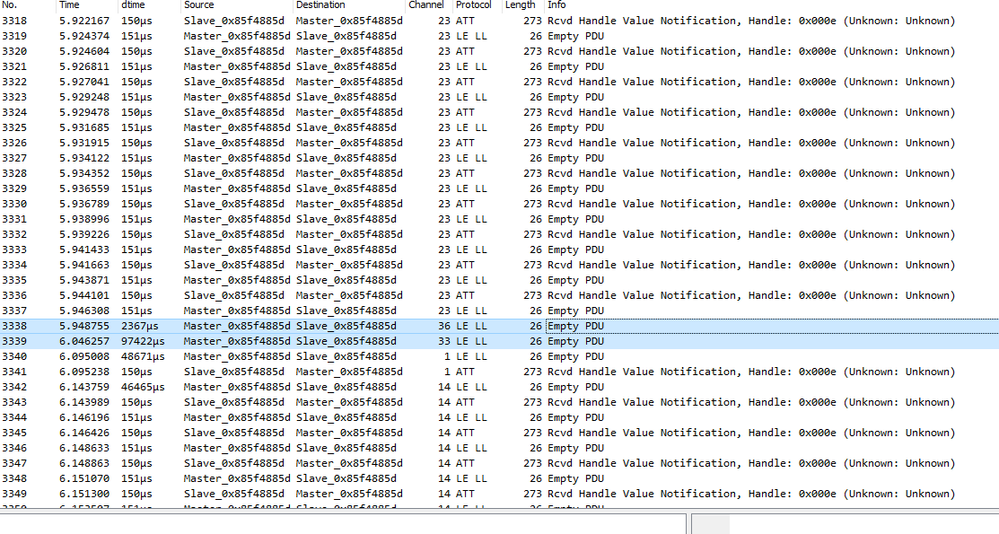Click source Slave_0x85f4885d in packet 3345
Viewport: 999px width, 534px height.
tap(234, 434)
